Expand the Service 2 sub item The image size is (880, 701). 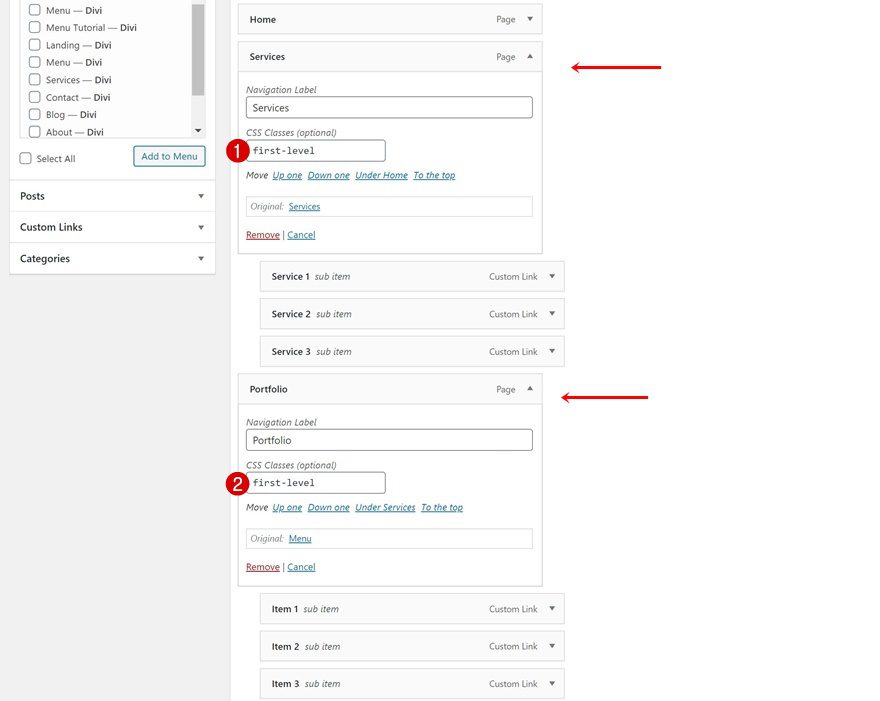point(551,313)
